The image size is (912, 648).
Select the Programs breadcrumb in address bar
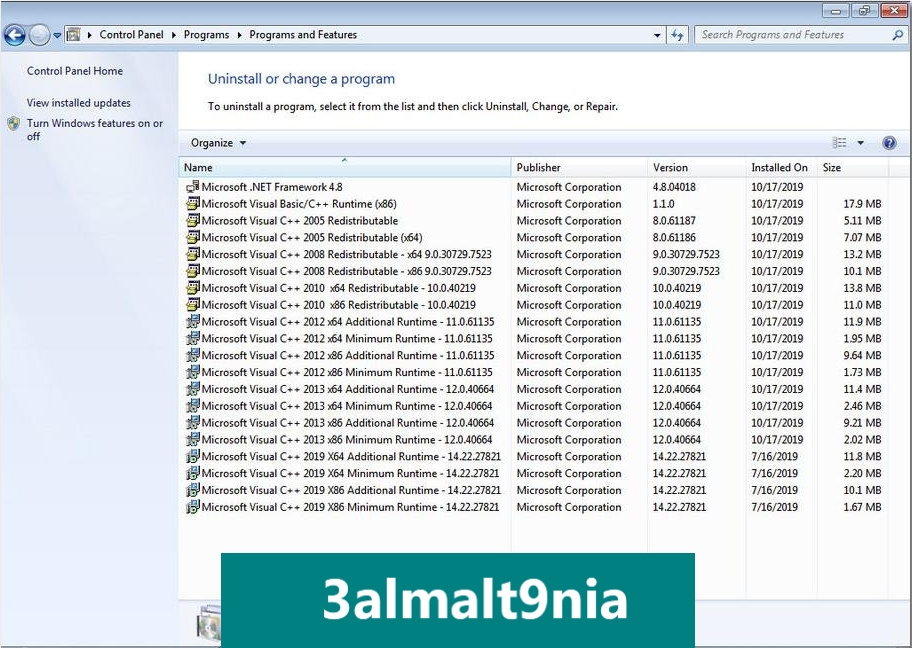206,35
